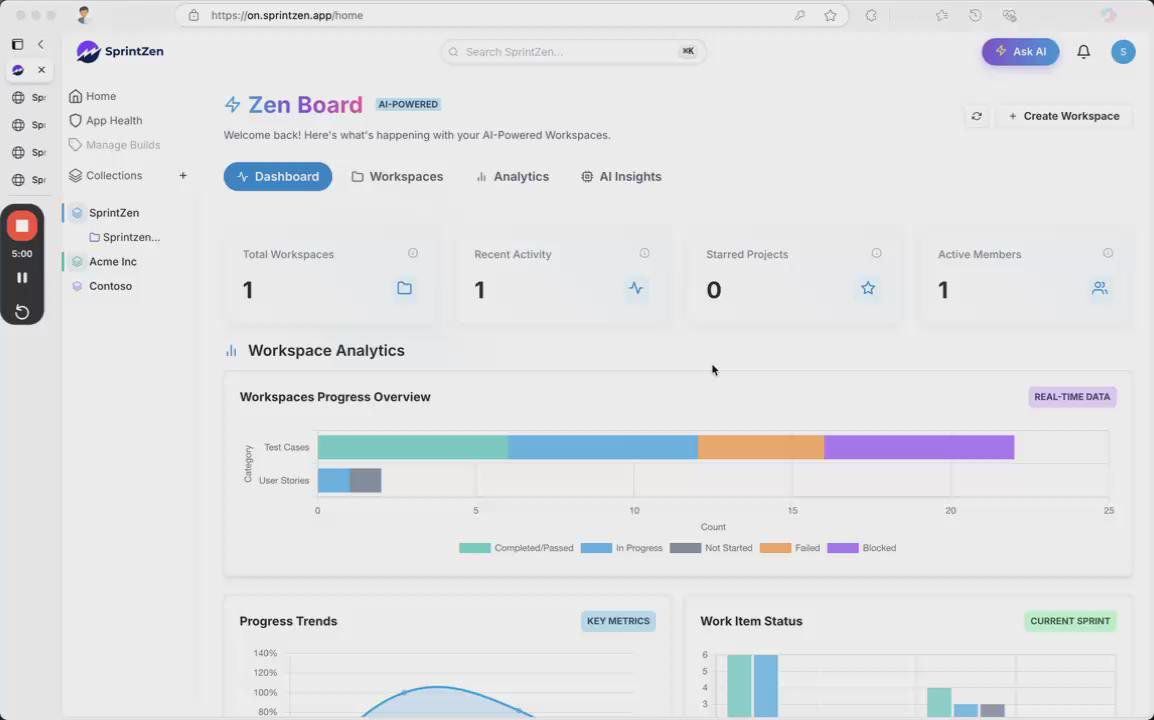Click the info icon on Starred Projects card
Screen dimensions: 1154x720
877,253
